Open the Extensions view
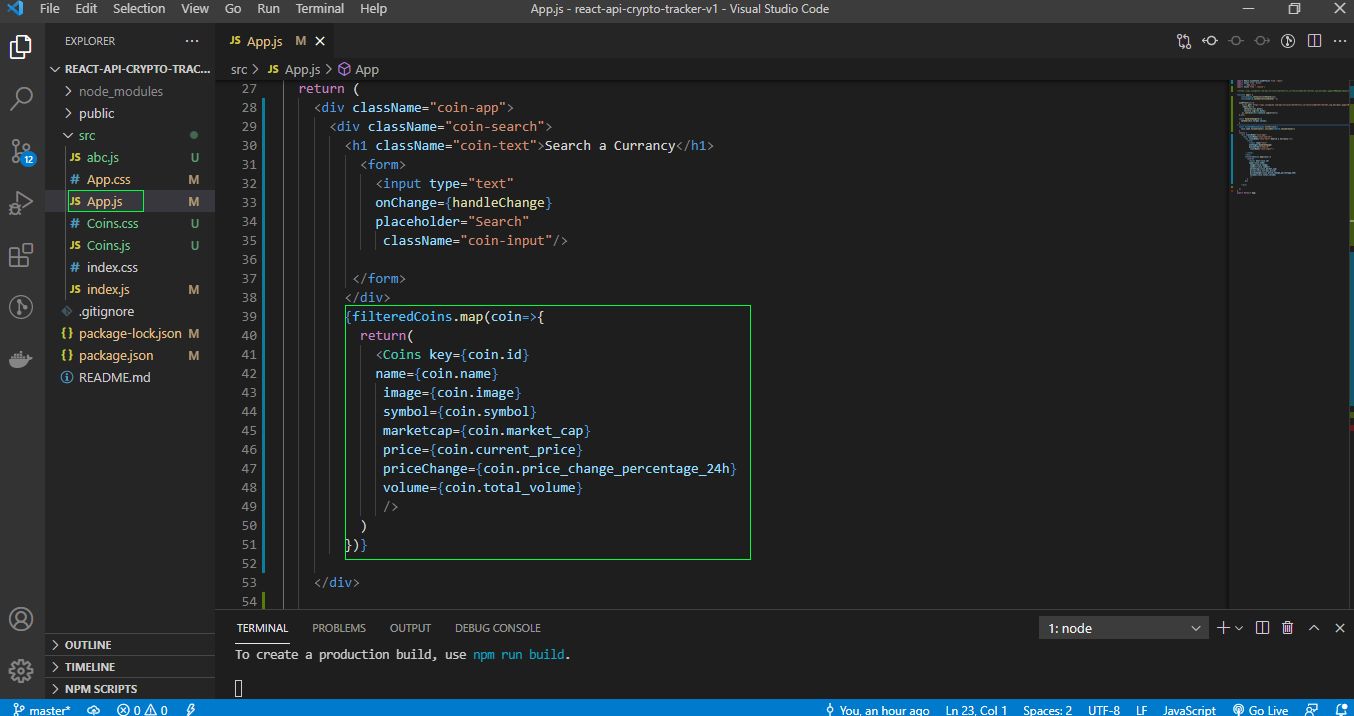1354x716 pixels. (x=20, y=256)
